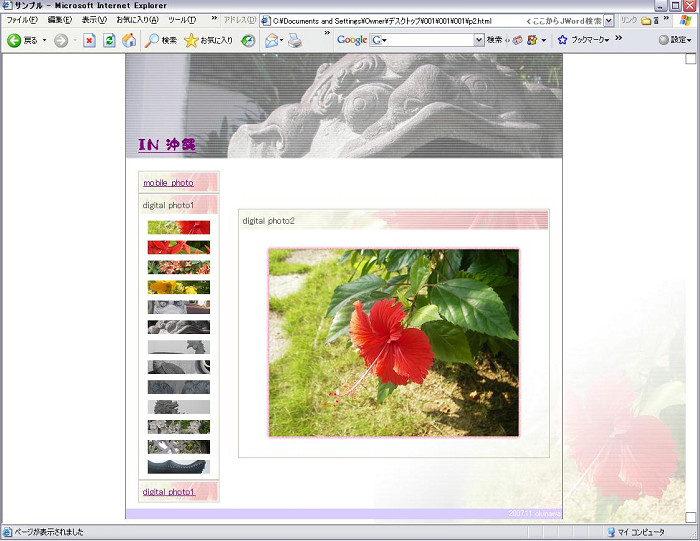700x541 pixels.
Task: Click the Google toolbar 検索 button
Action: pyautogui.click(x=494, y=40)
